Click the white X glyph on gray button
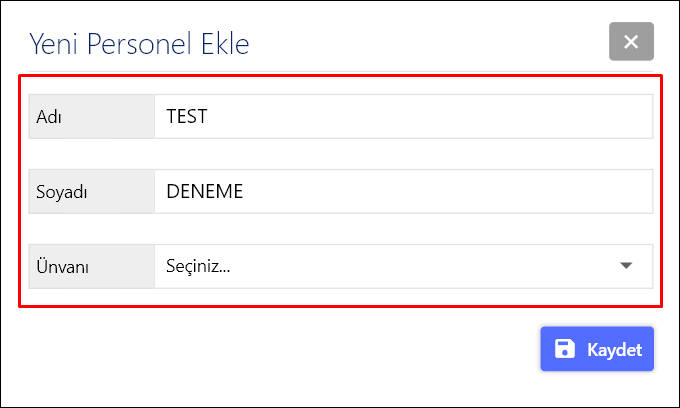The width and height of the screenshot is (680, 408). 631,42
